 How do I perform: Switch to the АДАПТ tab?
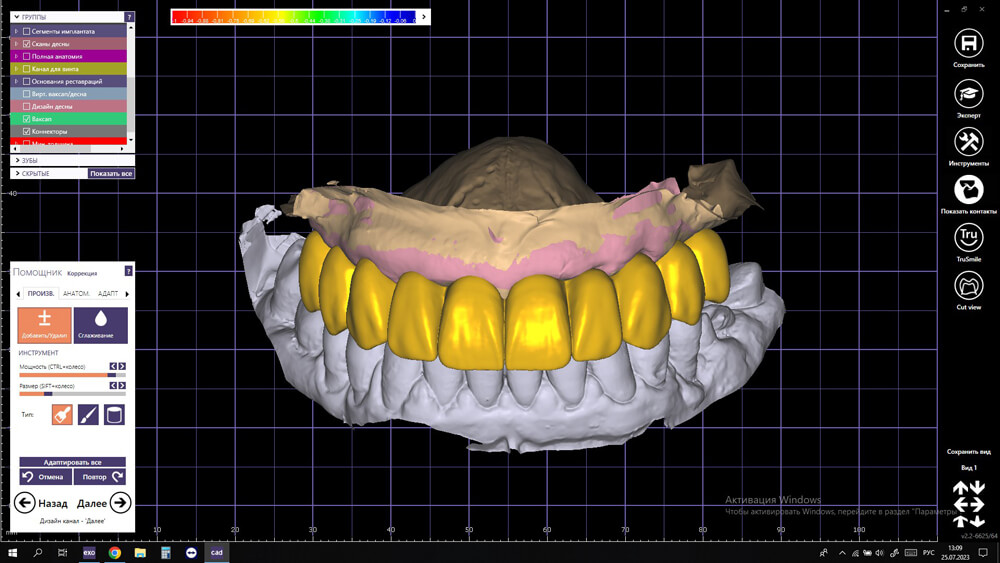point(108,293)
